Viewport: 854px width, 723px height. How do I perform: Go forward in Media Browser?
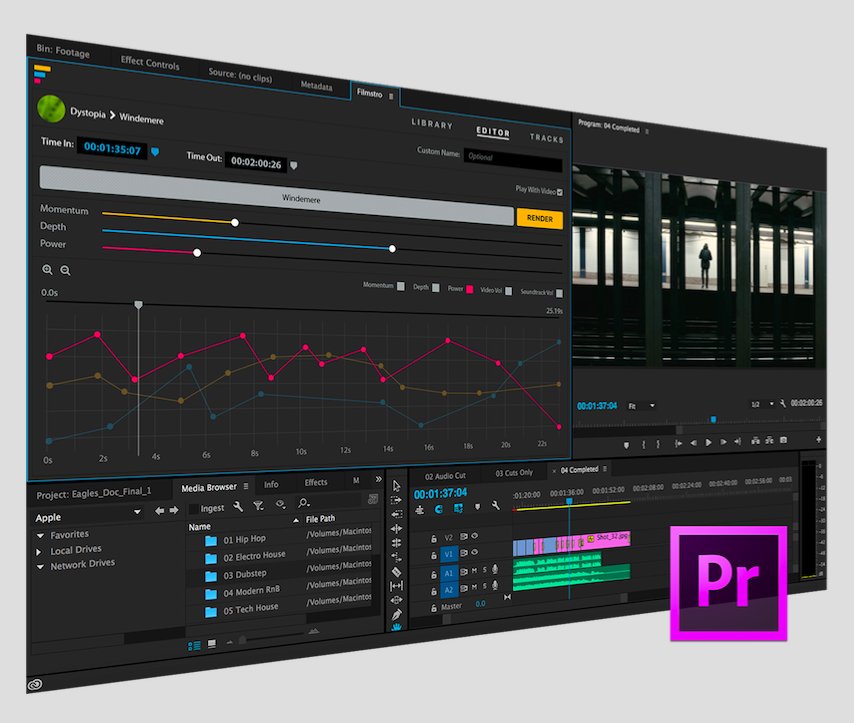tap(174, 510)
